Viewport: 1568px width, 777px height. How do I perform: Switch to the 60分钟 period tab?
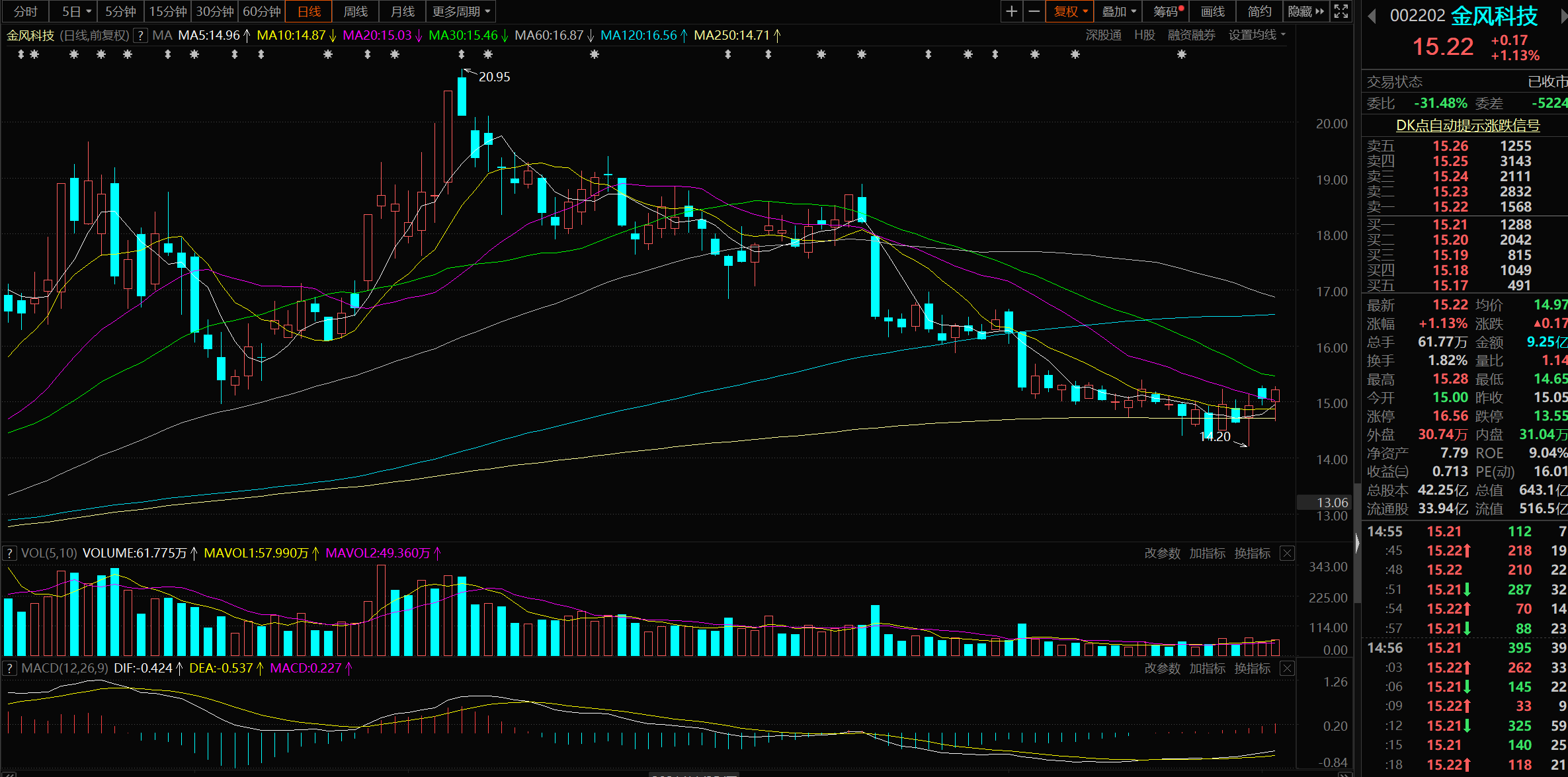pos(262,11)
